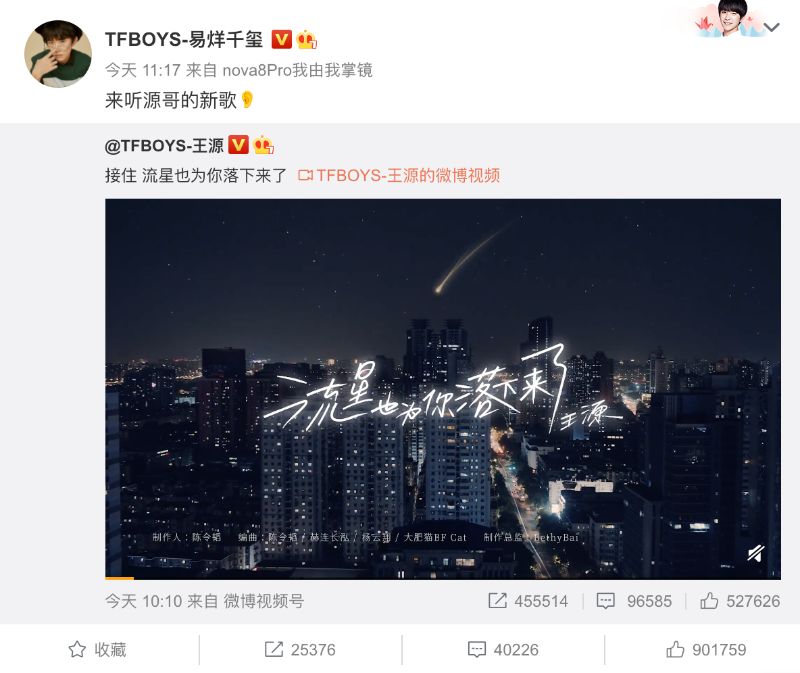This screenshot has height=673, width=800.
Task: Like the original post showing 527626
Action: pos(740,601)
